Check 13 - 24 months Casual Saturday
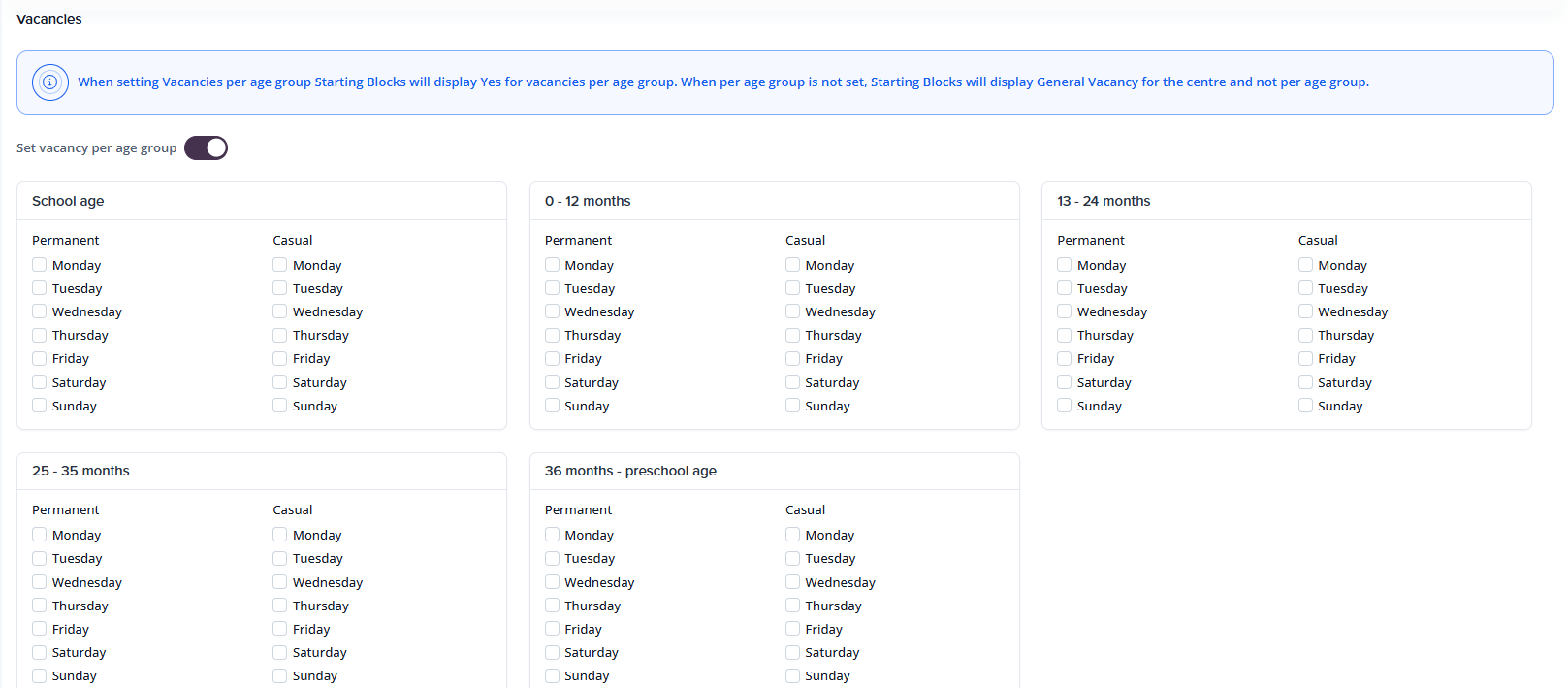1568x688 pixels. coord(1306,382)
